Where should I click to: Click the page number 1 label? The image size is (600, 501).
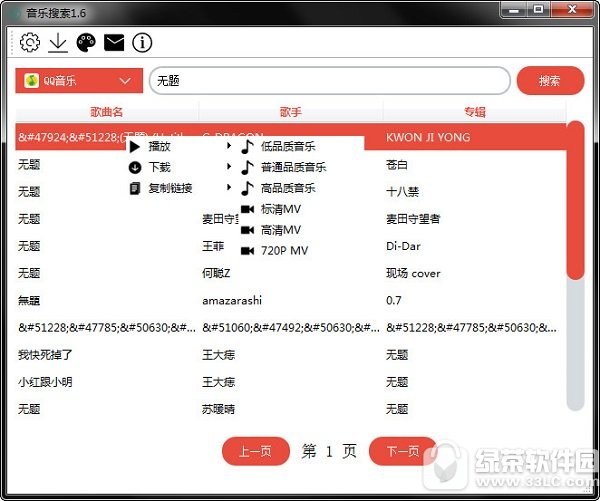pyautogui.click(x=329, y=452)
